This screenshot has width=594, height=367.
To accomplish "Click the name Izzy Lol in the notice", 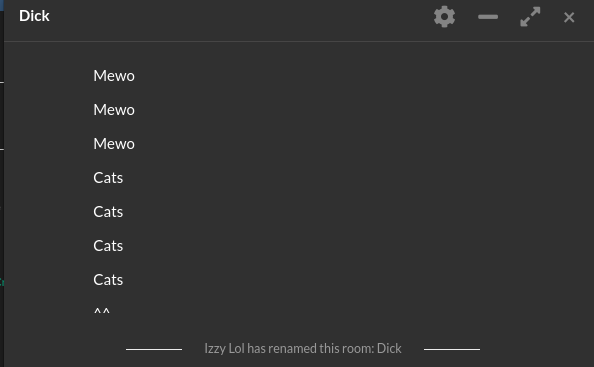I will (224, 348).
